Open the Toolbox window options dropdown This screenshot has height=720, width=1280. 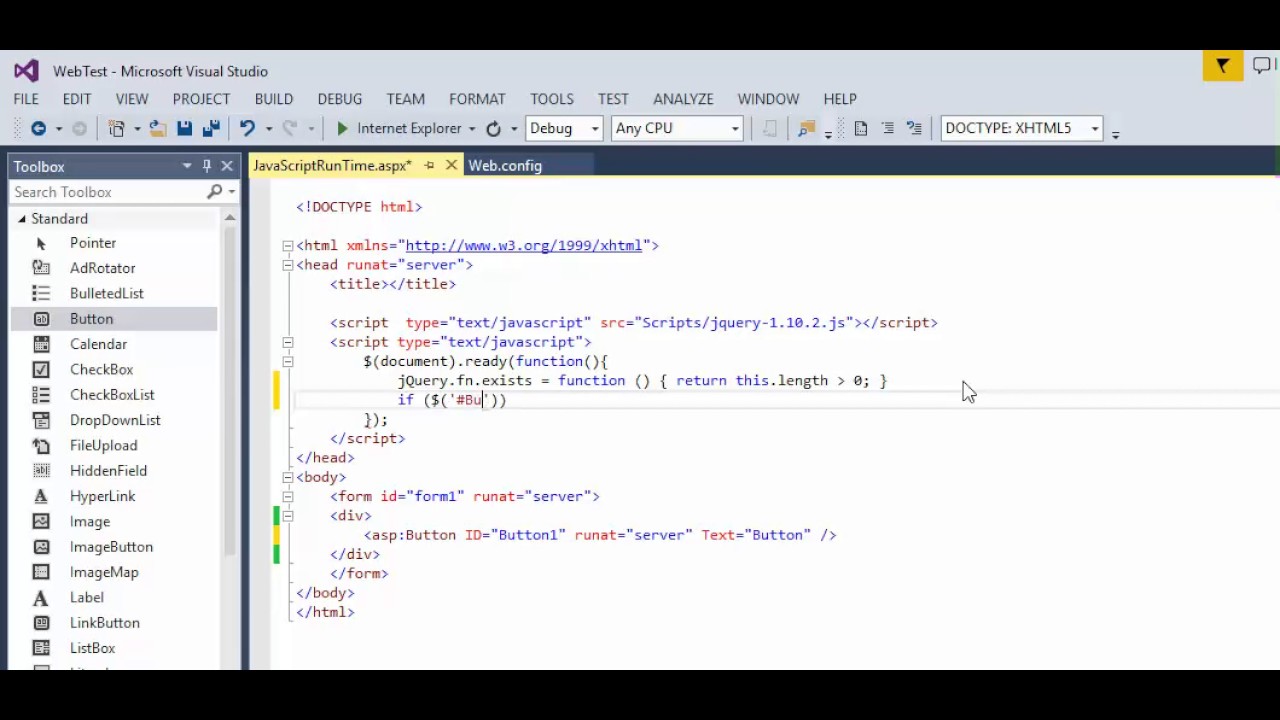tap(187, 166)
